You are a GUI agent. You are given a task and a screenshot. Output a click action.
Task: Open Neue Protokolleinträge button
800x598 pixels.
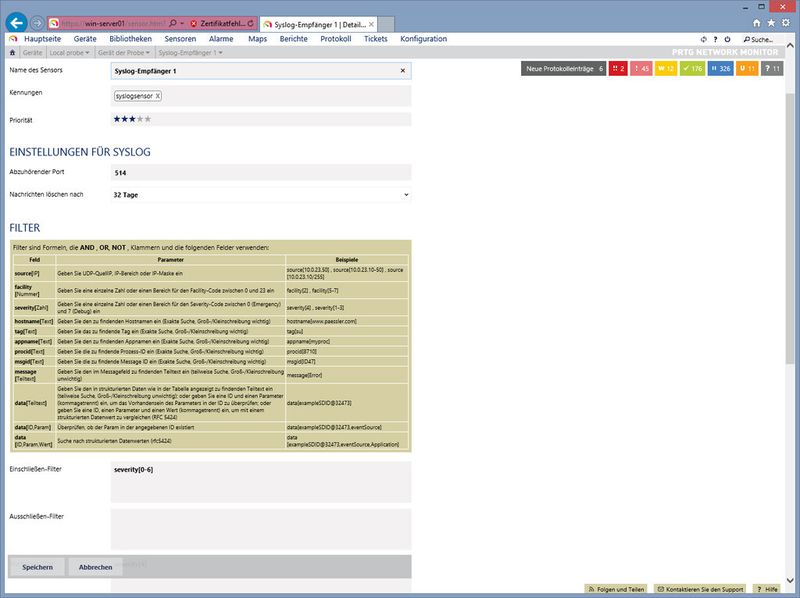(x=564, y=68)
